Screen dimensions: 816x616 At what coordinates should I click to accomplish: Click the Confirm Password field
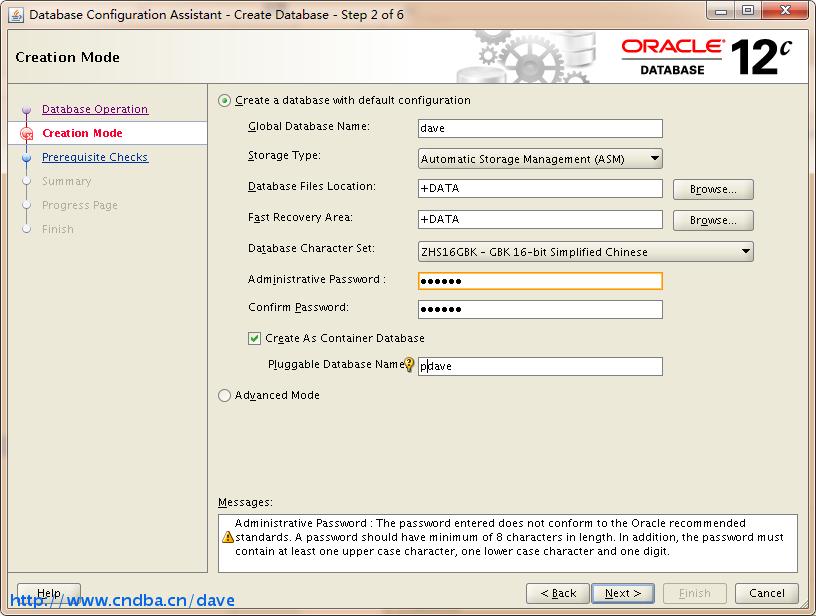pos(540,310)
